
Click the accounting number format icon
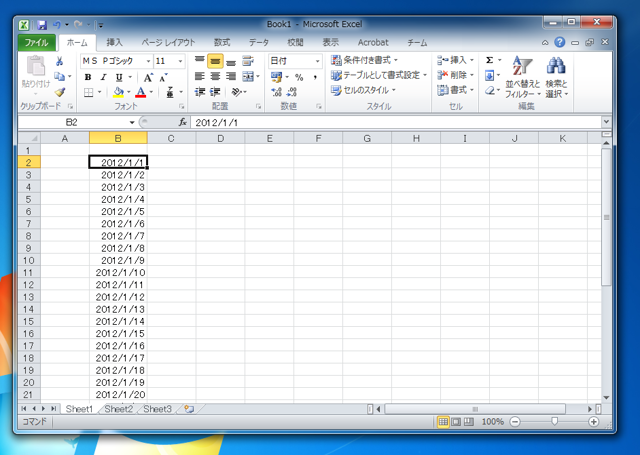click(x=276, y=77)
